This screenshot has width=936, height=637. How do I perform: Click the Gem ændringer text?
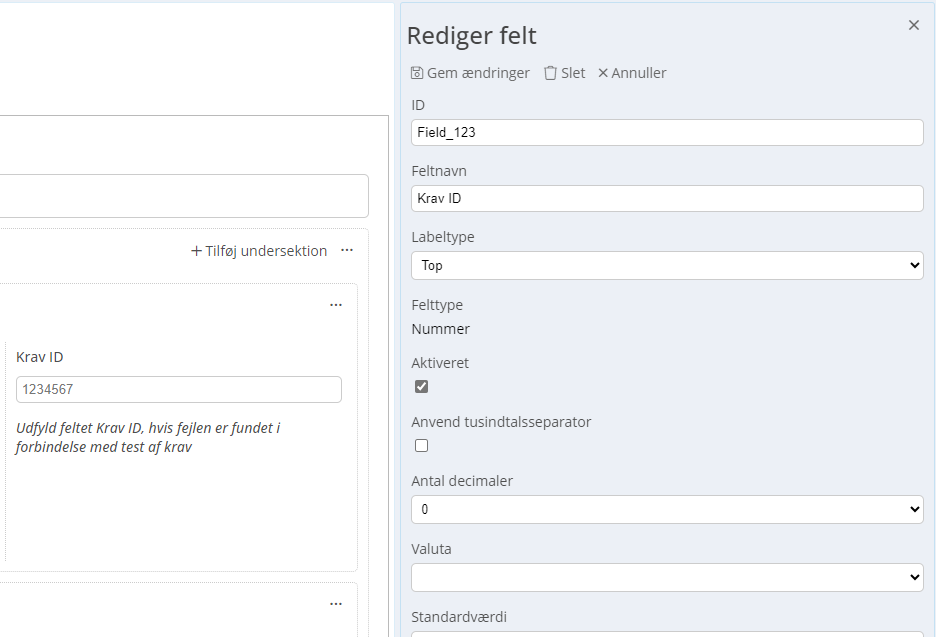[x=478, y=73]
